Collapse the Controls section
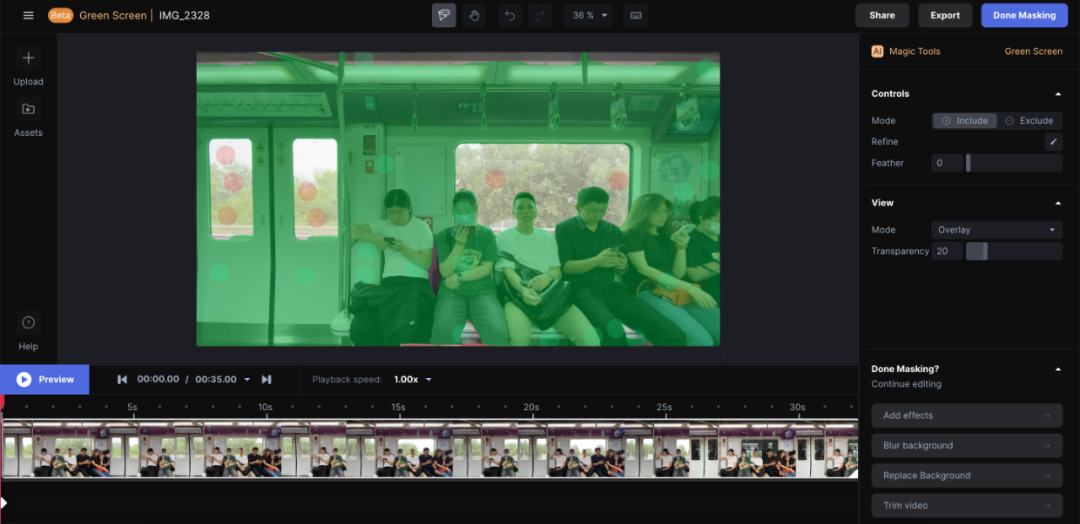Image resolution: width=1080 pixels, height=524 pixels. [1058, 94]
